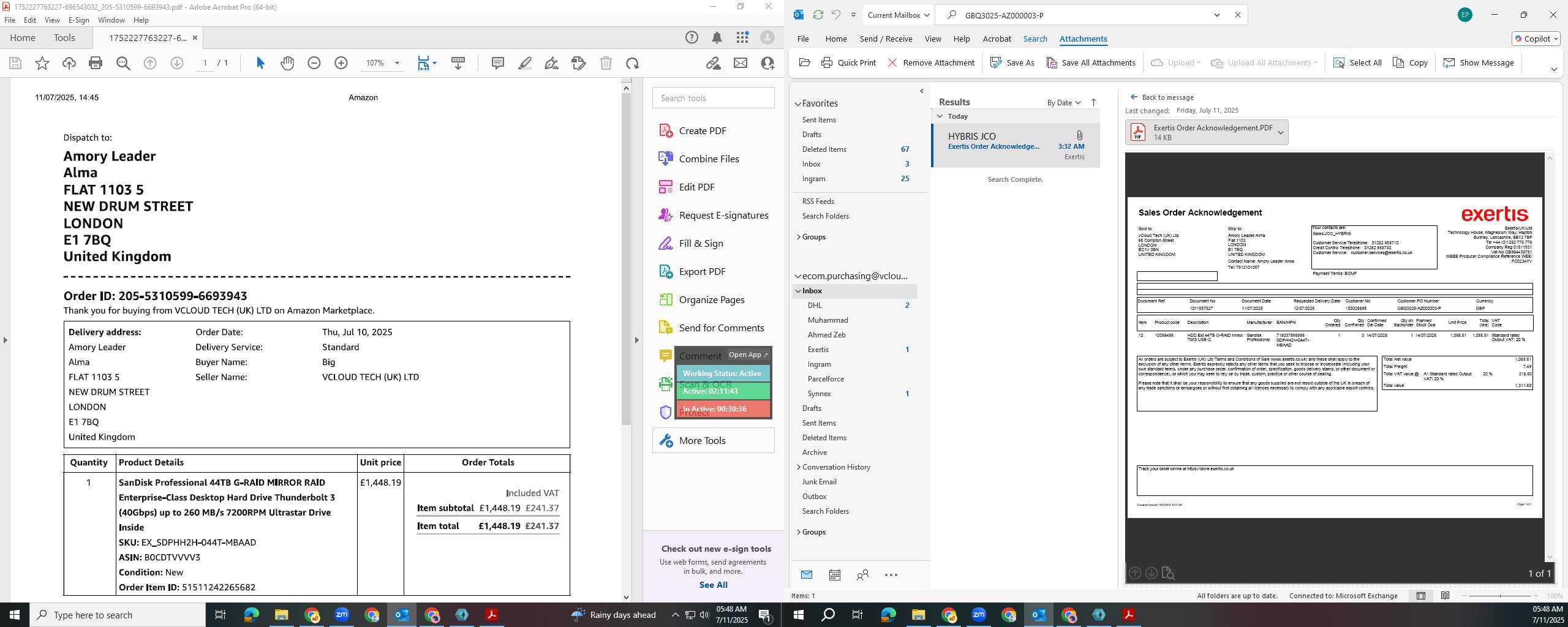Open Acrobat Help question mark icon
The width and height of the screenshot is (1568, 627).
[x=692, y=38]
